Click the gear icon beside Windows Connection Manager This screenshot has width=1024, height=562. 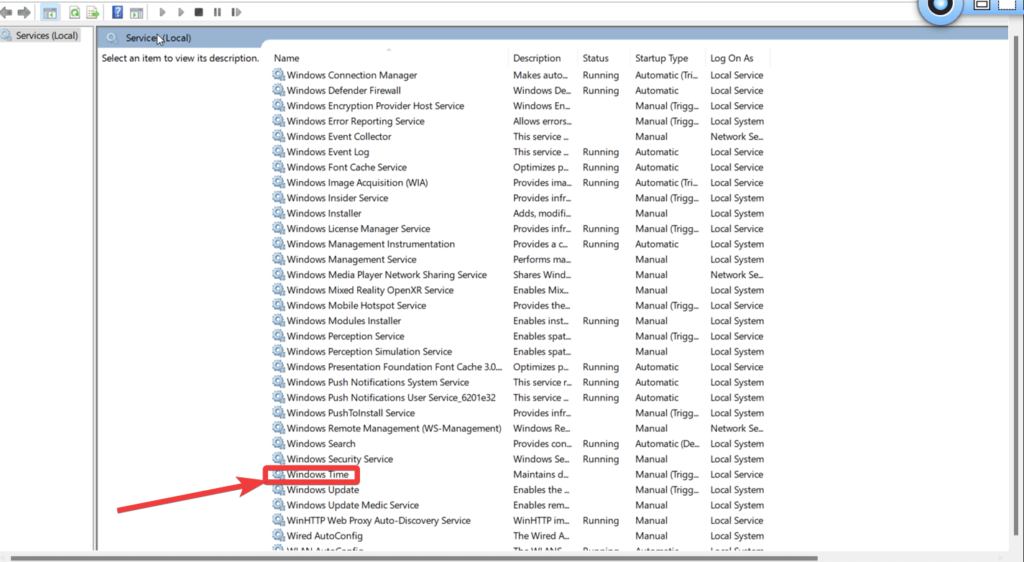click(x=279, y=74)
